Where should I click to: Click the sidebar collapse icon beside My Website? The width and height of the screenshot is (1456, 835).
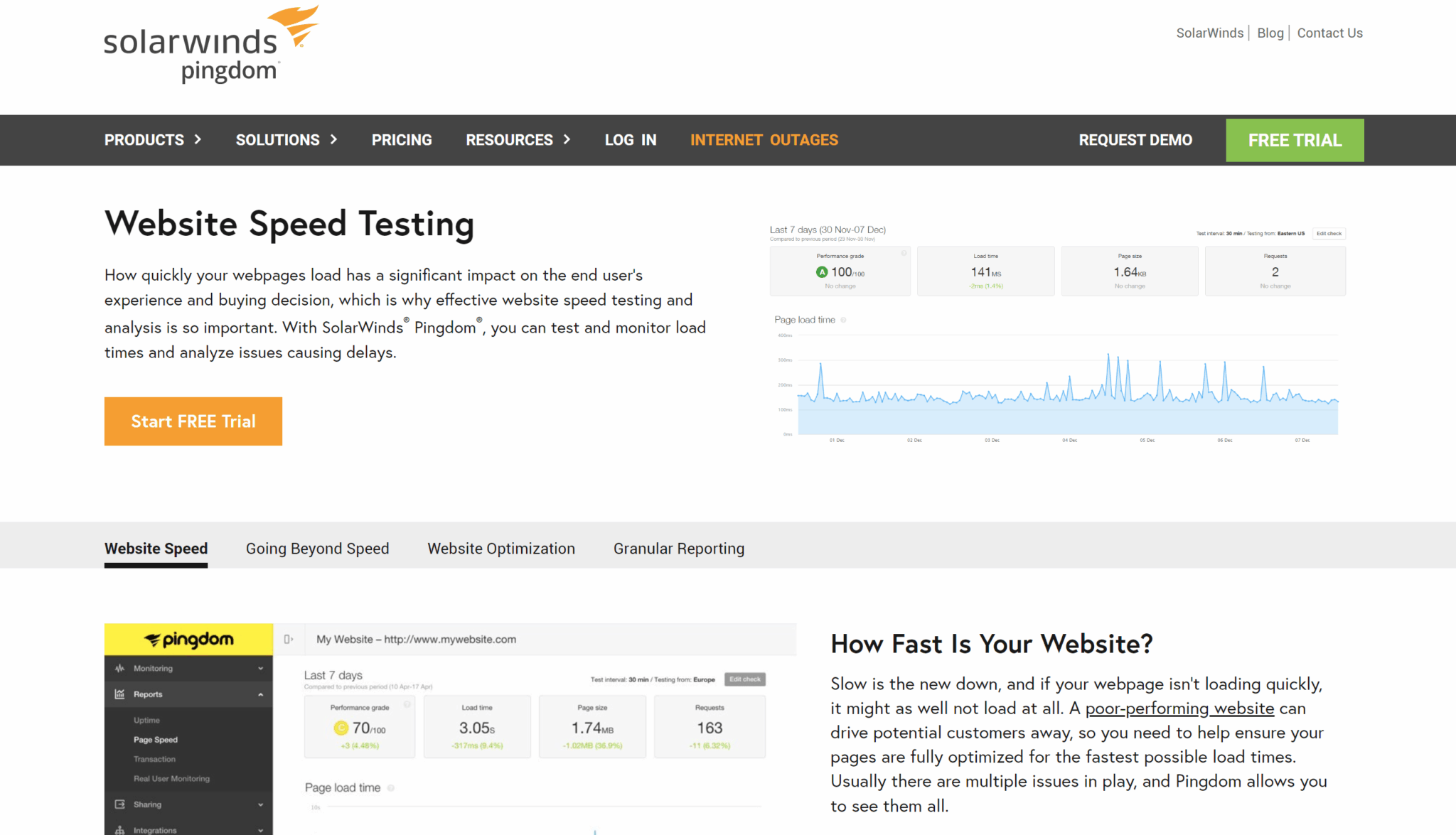[289, 640]
